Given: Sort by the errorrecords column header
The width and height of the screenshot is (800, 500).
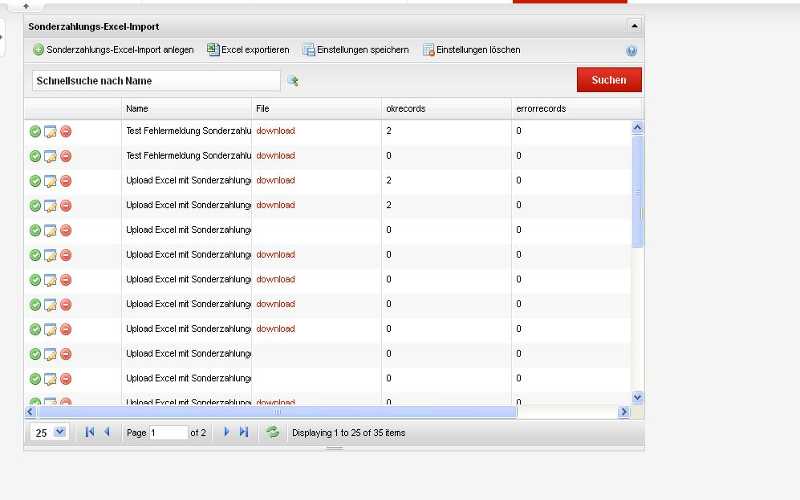Looking at the screenshot, I should [x=577, y=109].
